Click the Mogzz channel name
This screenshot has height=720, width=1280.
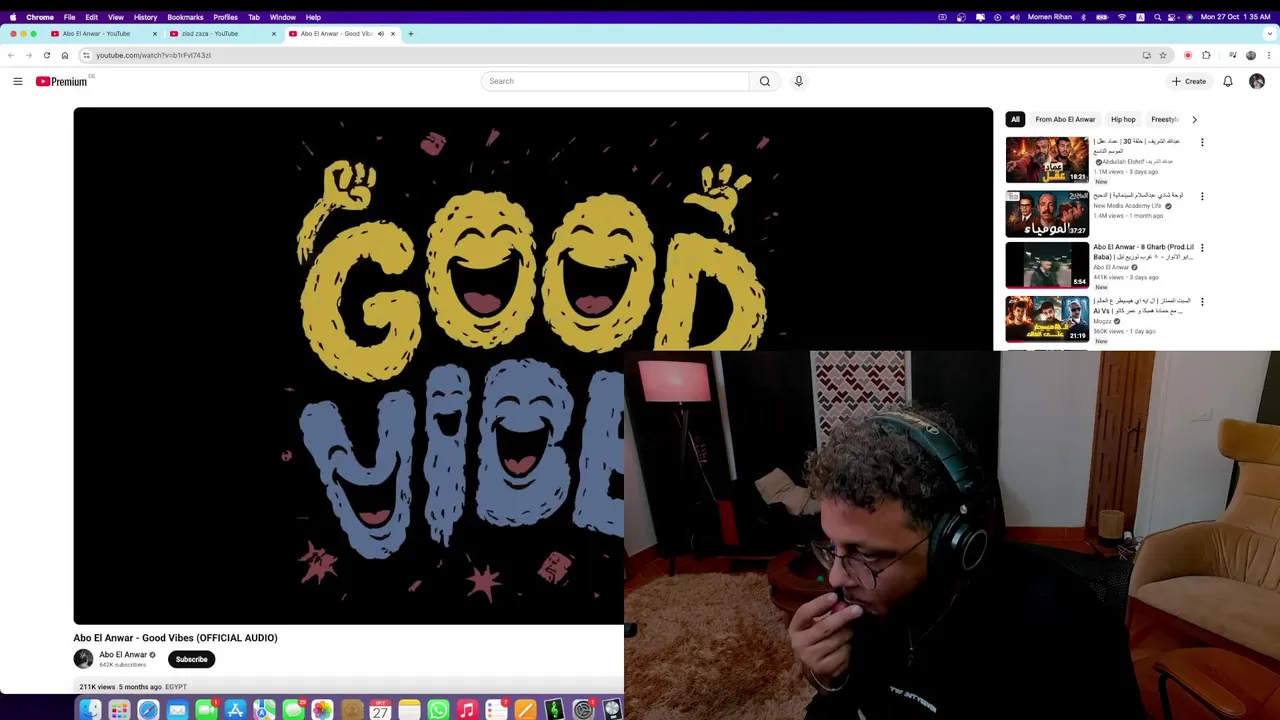1102,321
